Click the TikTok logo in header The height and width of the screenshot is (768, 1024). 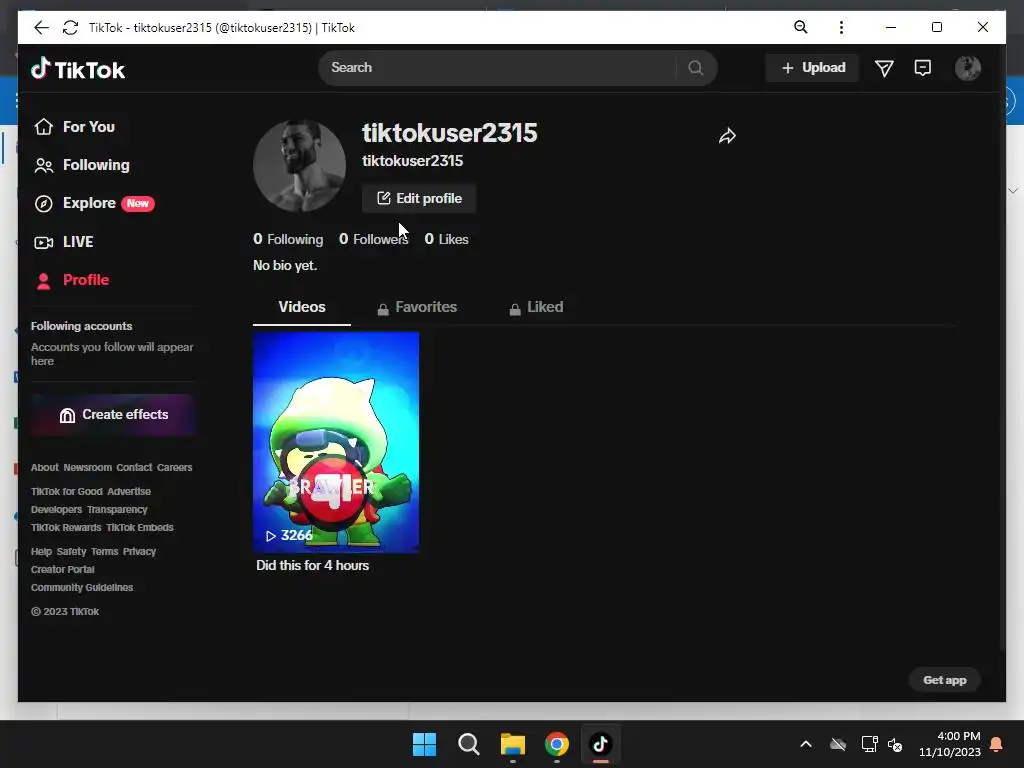pos(78,69)
